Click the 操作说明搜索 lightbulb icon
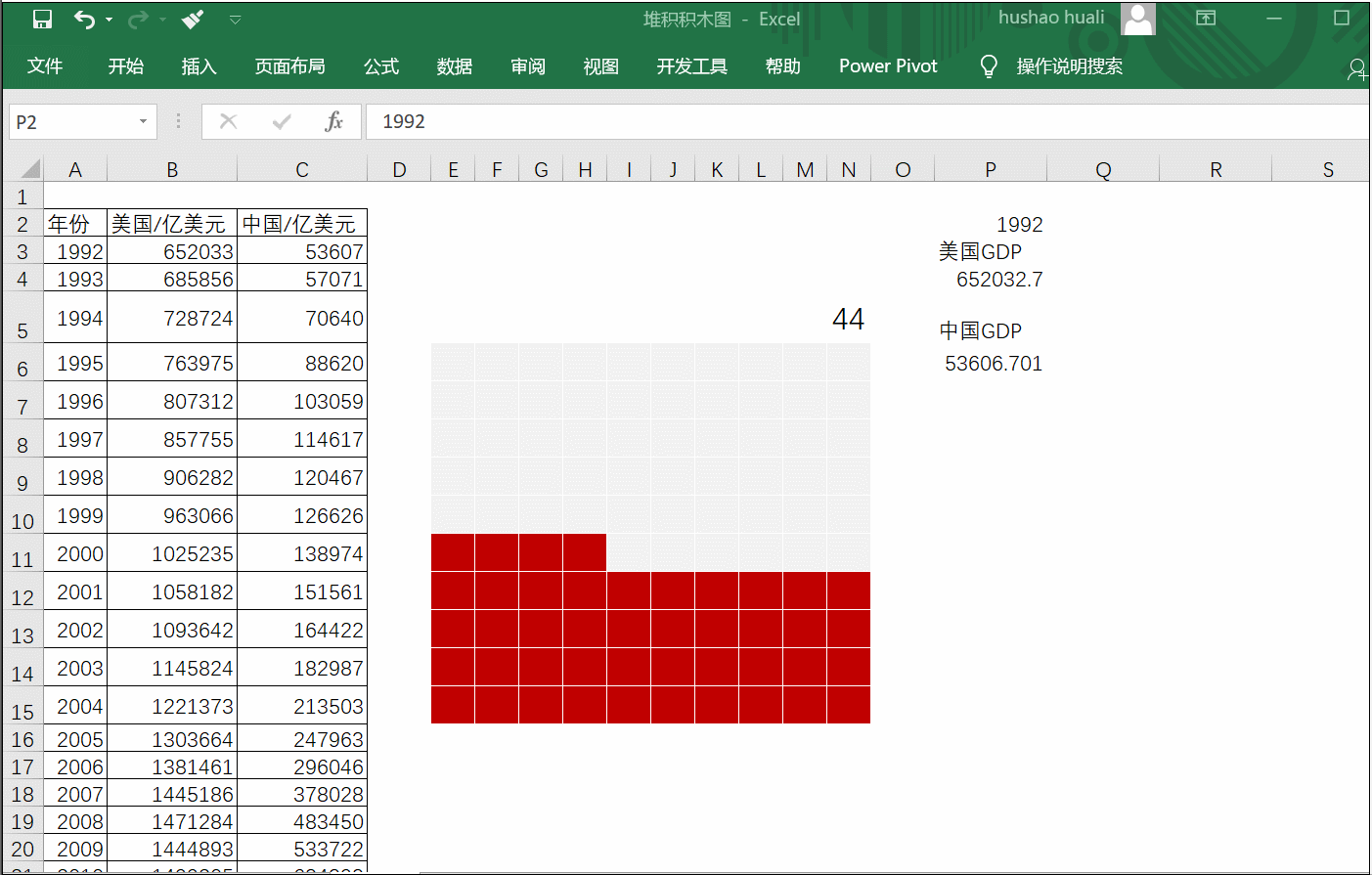This screenshot has width=1372, height=875. [x=989, y=66]
